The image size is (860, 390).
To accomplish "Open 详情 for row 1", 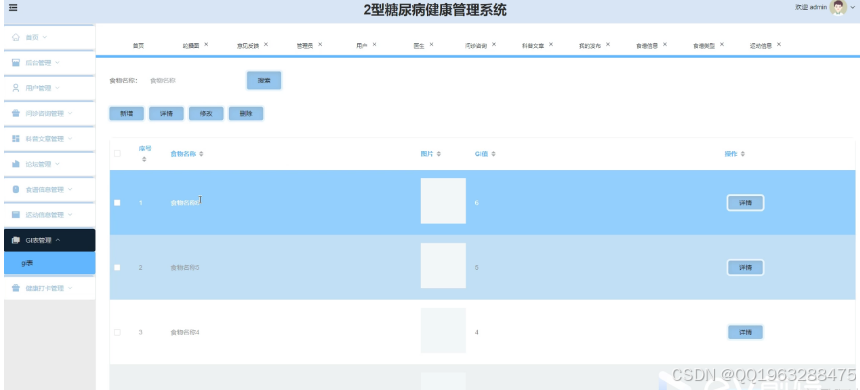I will pos(745,203).
